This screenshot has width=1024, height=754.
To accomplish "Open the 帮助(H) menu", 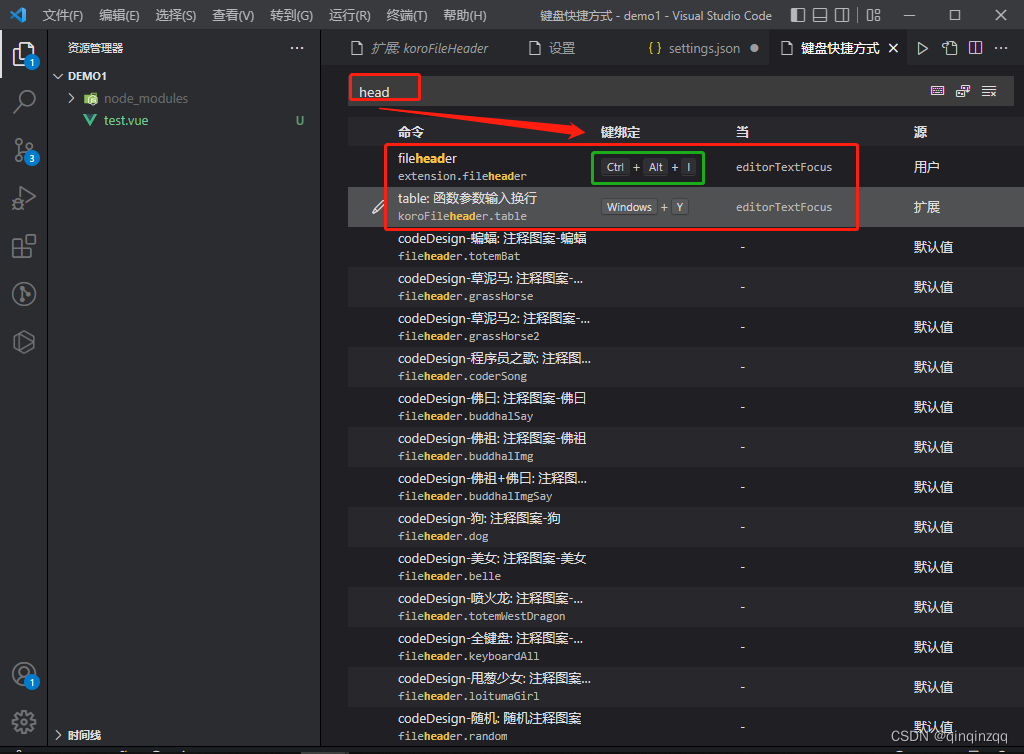I will click(465, 15).
